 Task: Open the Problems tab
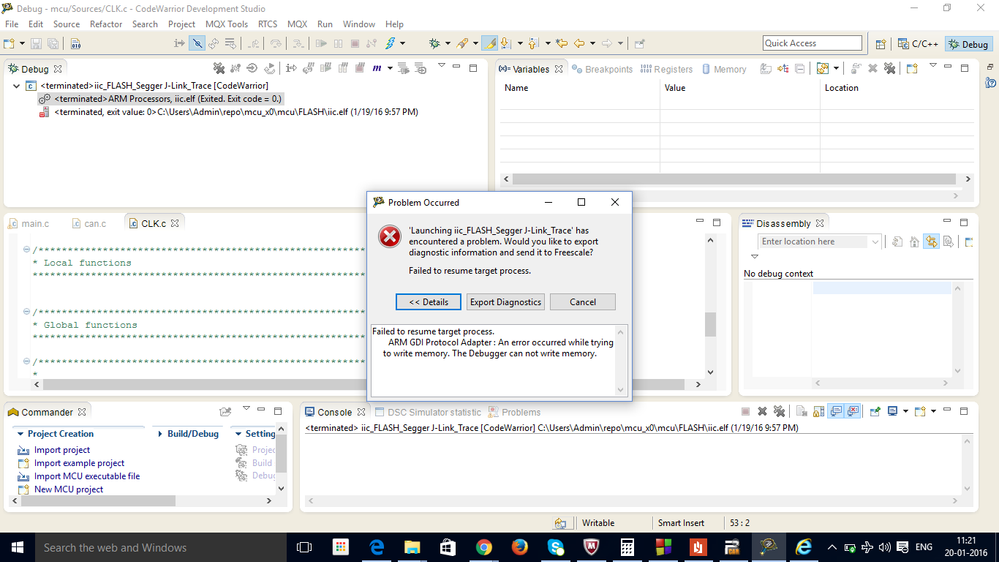(514, 412)
